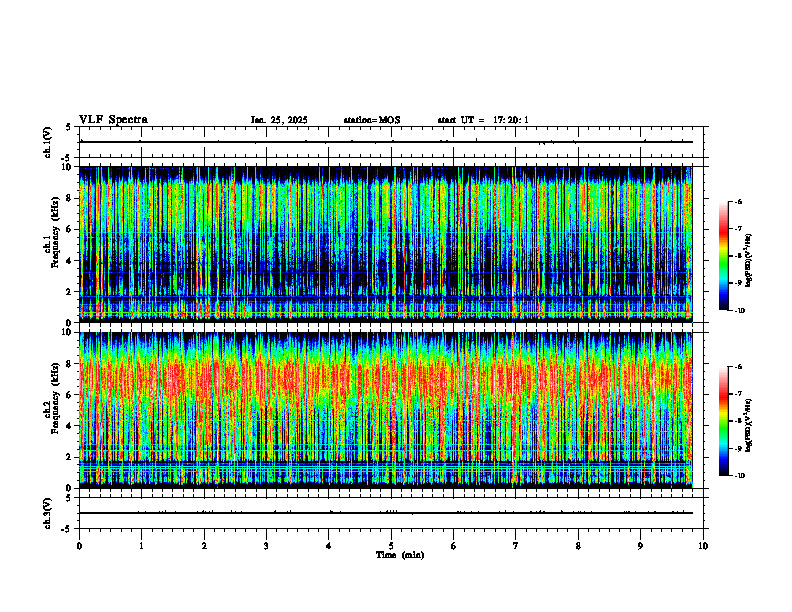792x612 pixels.
Task: Click the ch.2 color scale bar
Action: 723,421
